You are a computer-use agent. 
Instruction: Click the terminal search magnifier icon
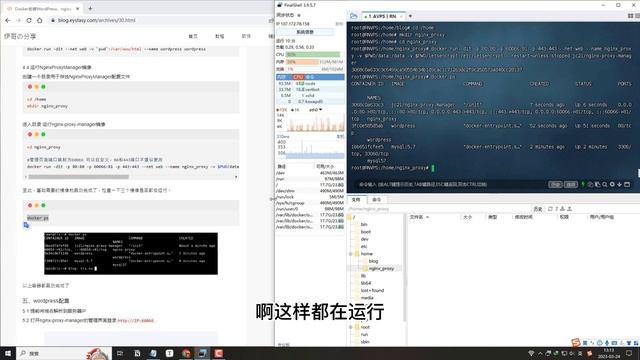(605, 184)
